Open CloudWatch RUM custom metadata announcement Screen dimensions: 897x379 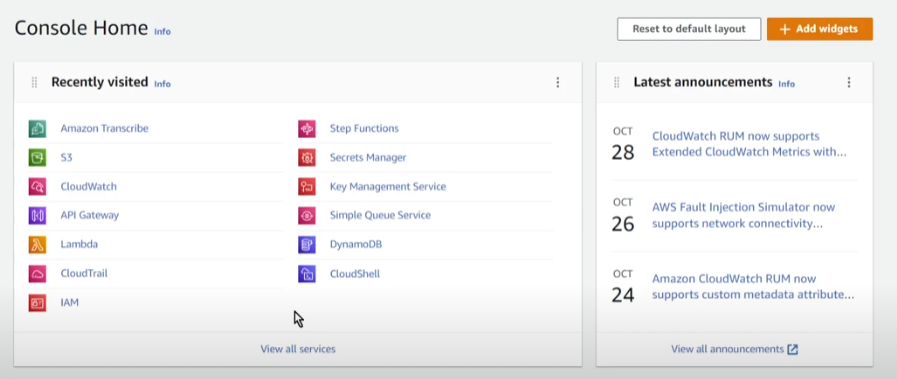tap(753, 287)
